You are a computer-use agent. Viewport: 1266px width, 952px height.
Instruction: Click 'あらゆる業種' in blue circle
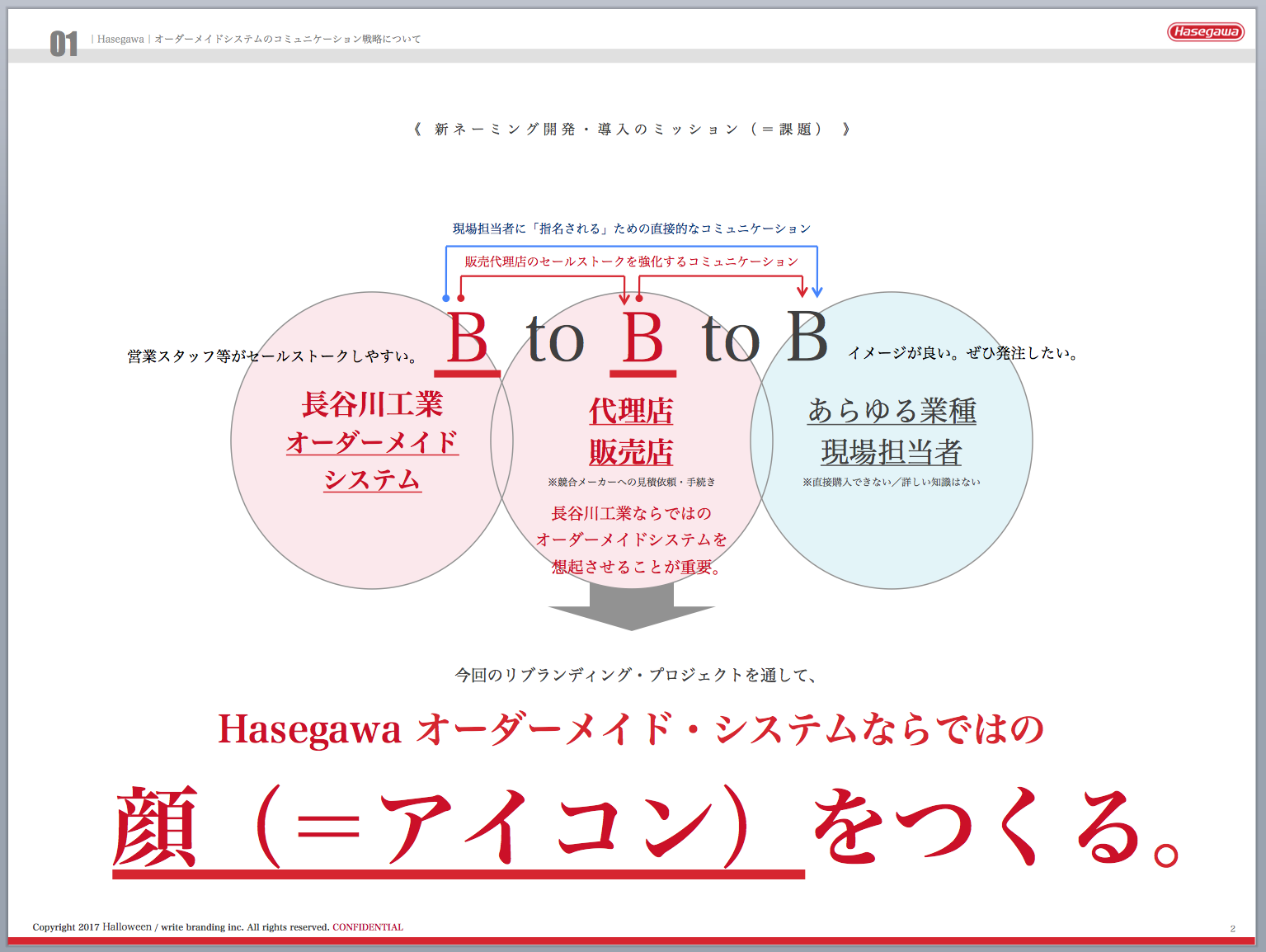892,411
